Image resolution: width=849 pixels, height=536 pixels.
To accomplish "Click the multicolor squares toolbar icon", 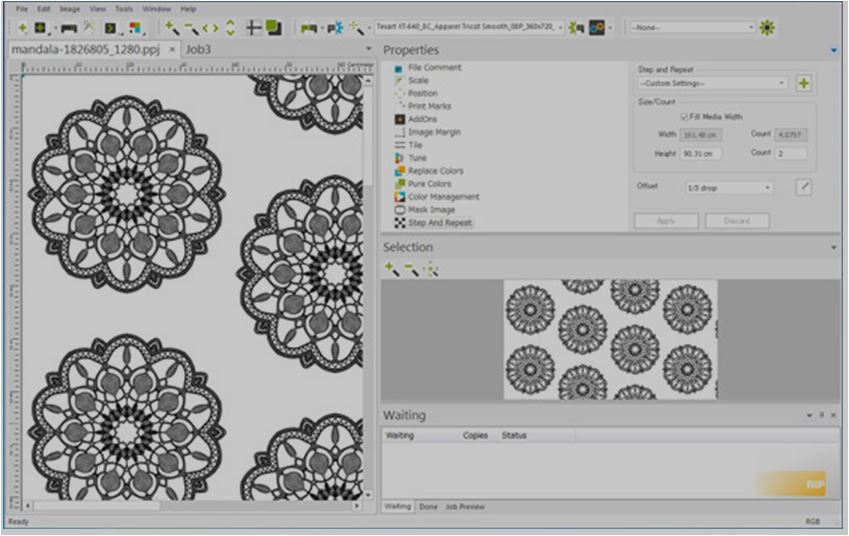I will point(135,28).
